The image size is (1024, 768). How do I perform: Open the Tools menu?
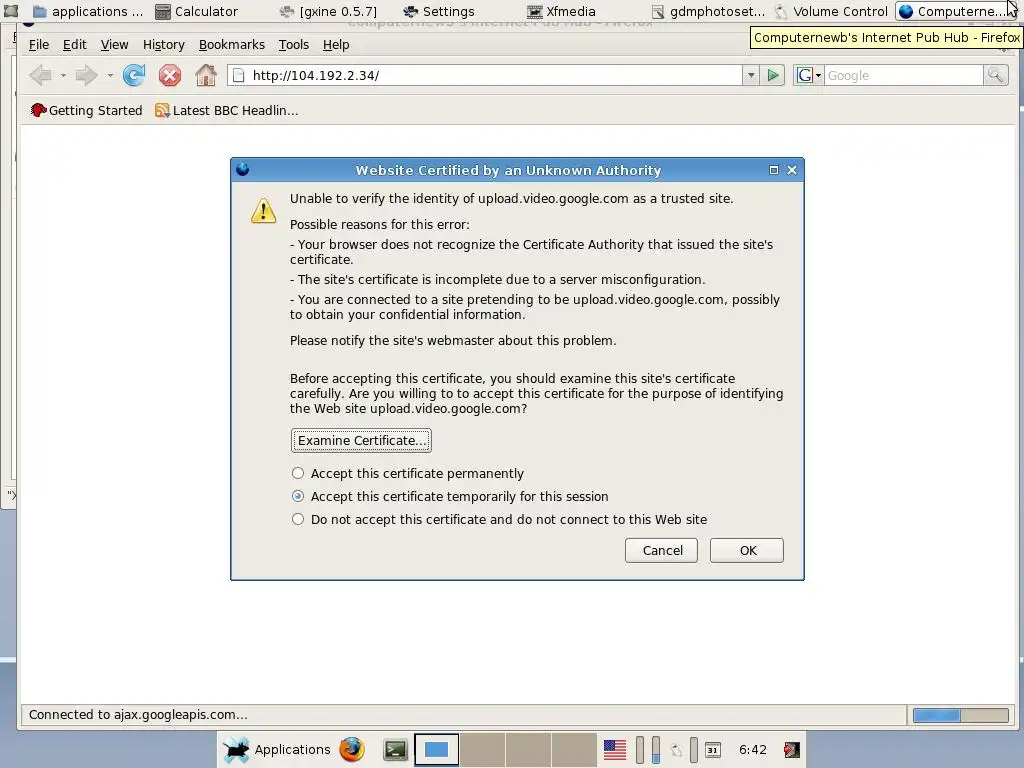(293, 44)
